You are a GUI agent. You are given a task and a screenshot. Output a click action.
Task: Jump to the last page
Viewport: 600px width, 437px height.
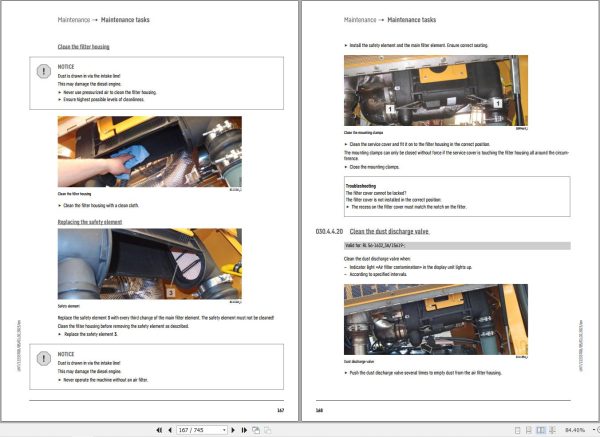[244, 430]
